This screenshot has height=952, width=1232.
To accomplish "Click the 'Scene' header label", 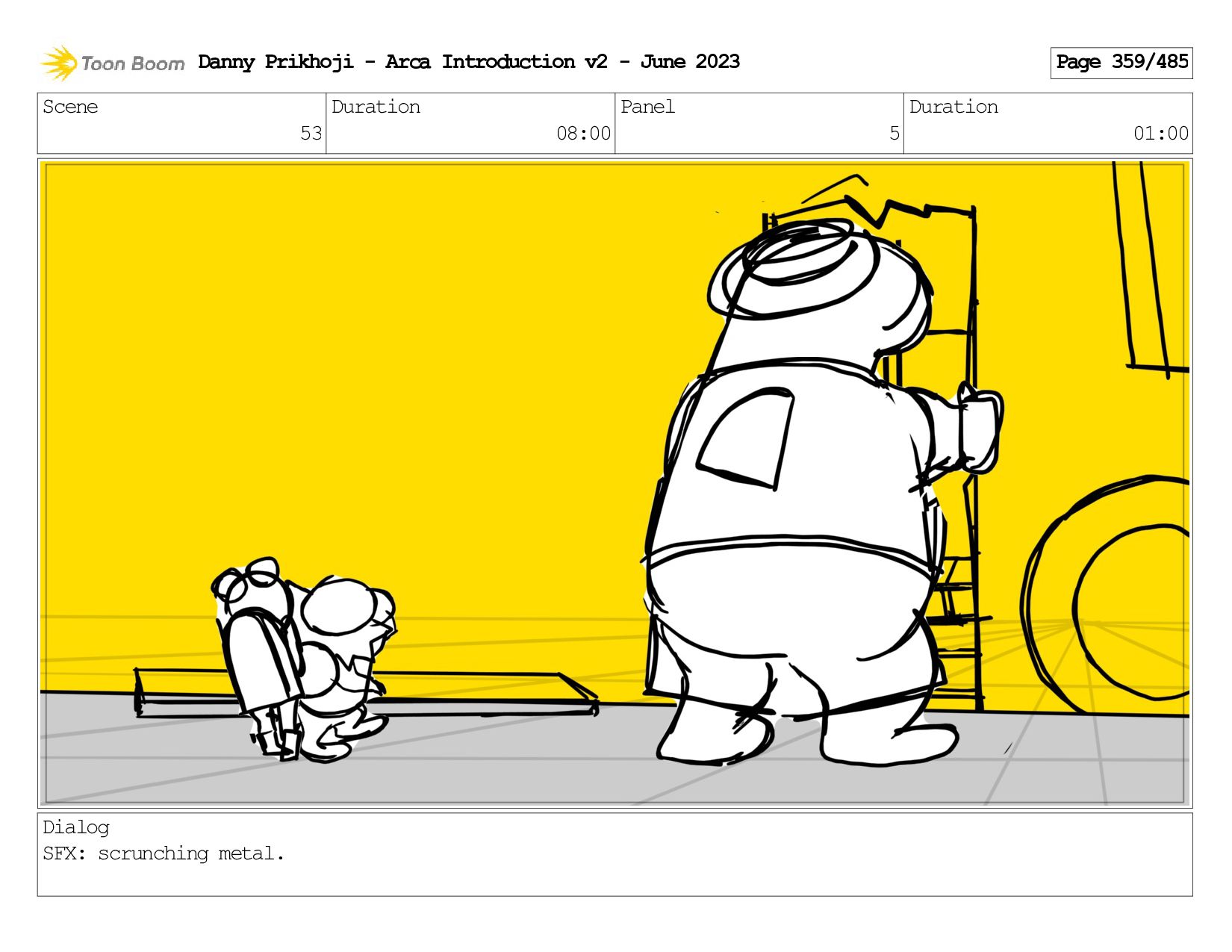I will tap(70, 107).
